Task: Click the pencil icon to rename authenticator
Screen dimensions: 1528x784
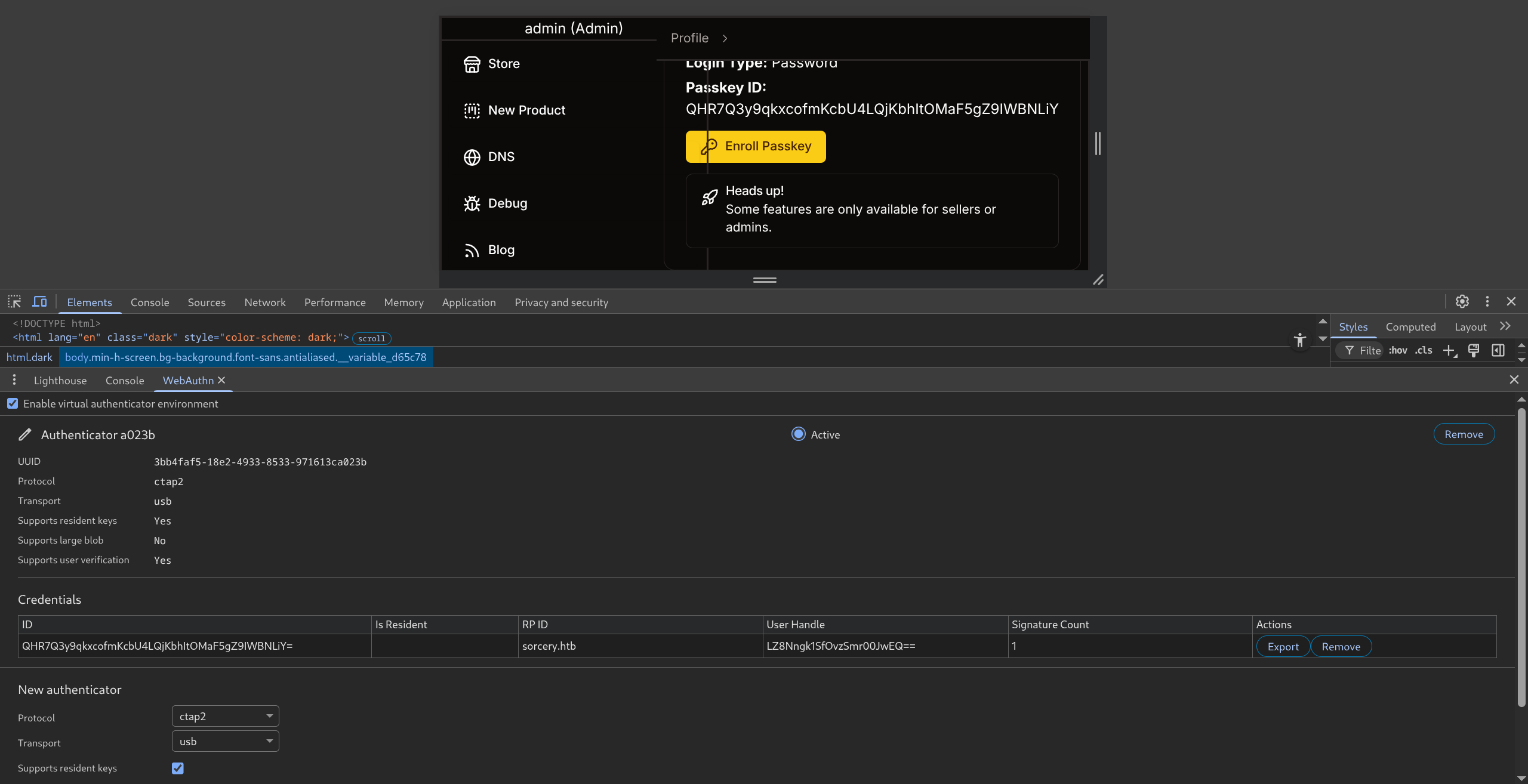Action: click(24, 434)
